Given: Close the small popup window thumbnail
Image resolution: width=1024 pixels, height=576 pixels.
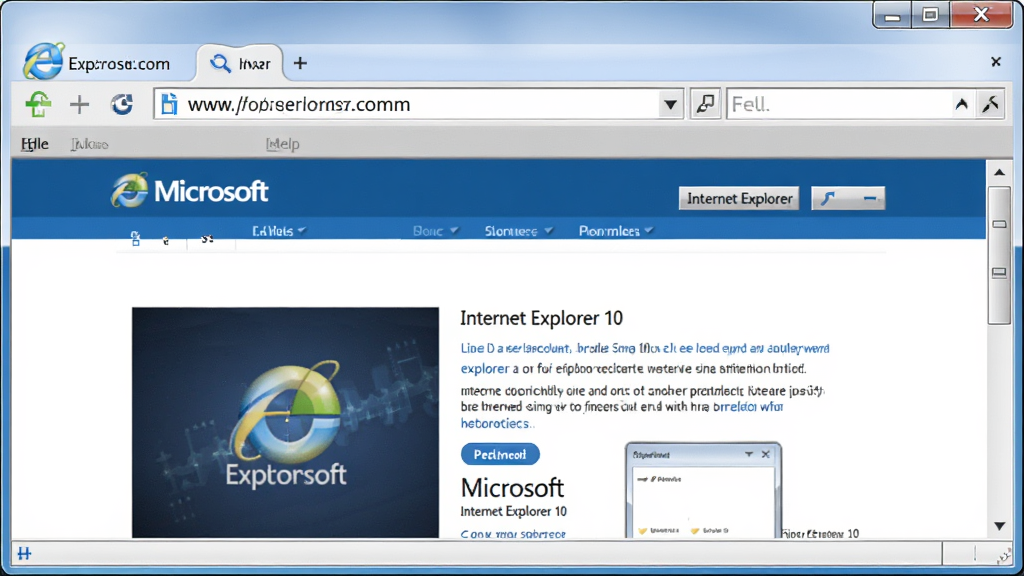Looking at the screenshot, I should 765,454.
